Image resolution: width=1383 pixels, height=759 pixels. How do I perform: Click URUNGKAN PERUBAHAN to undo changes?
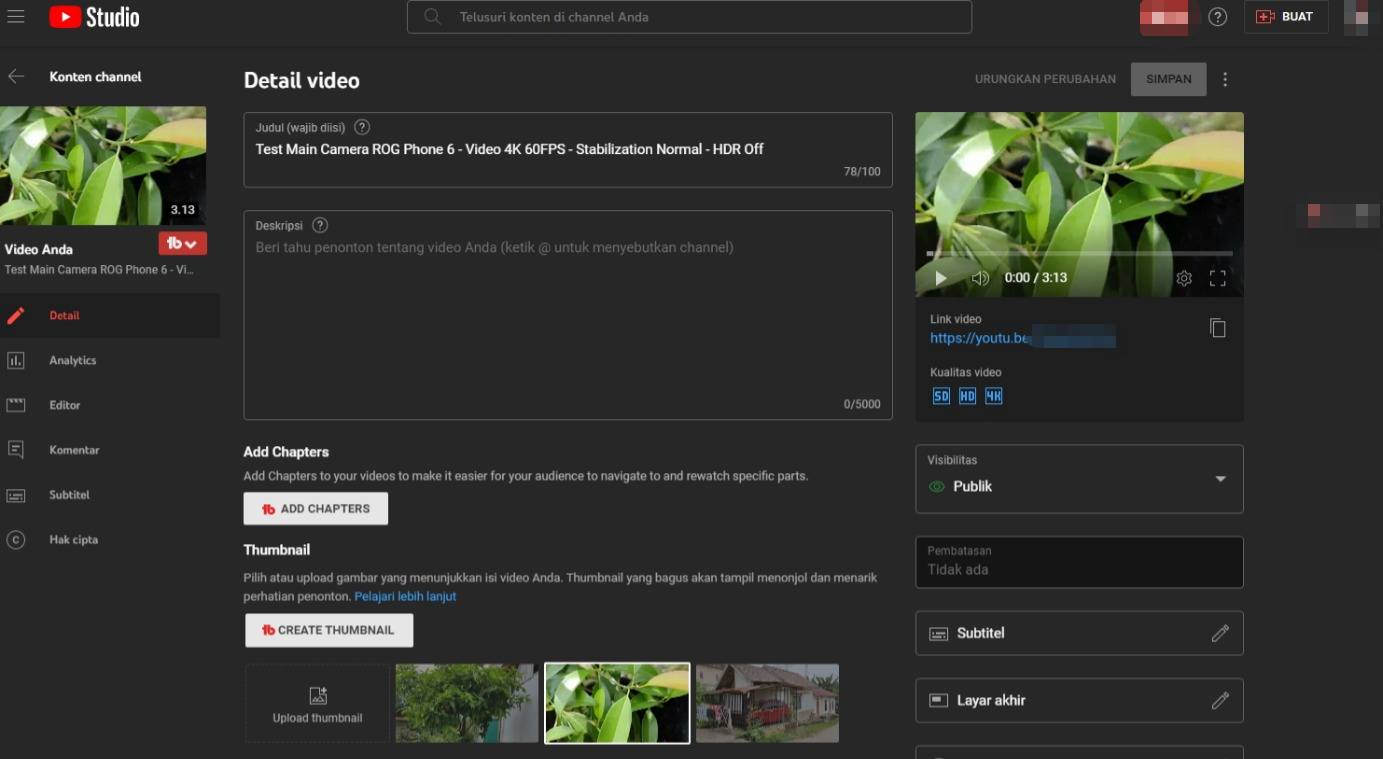[1045, 79]
